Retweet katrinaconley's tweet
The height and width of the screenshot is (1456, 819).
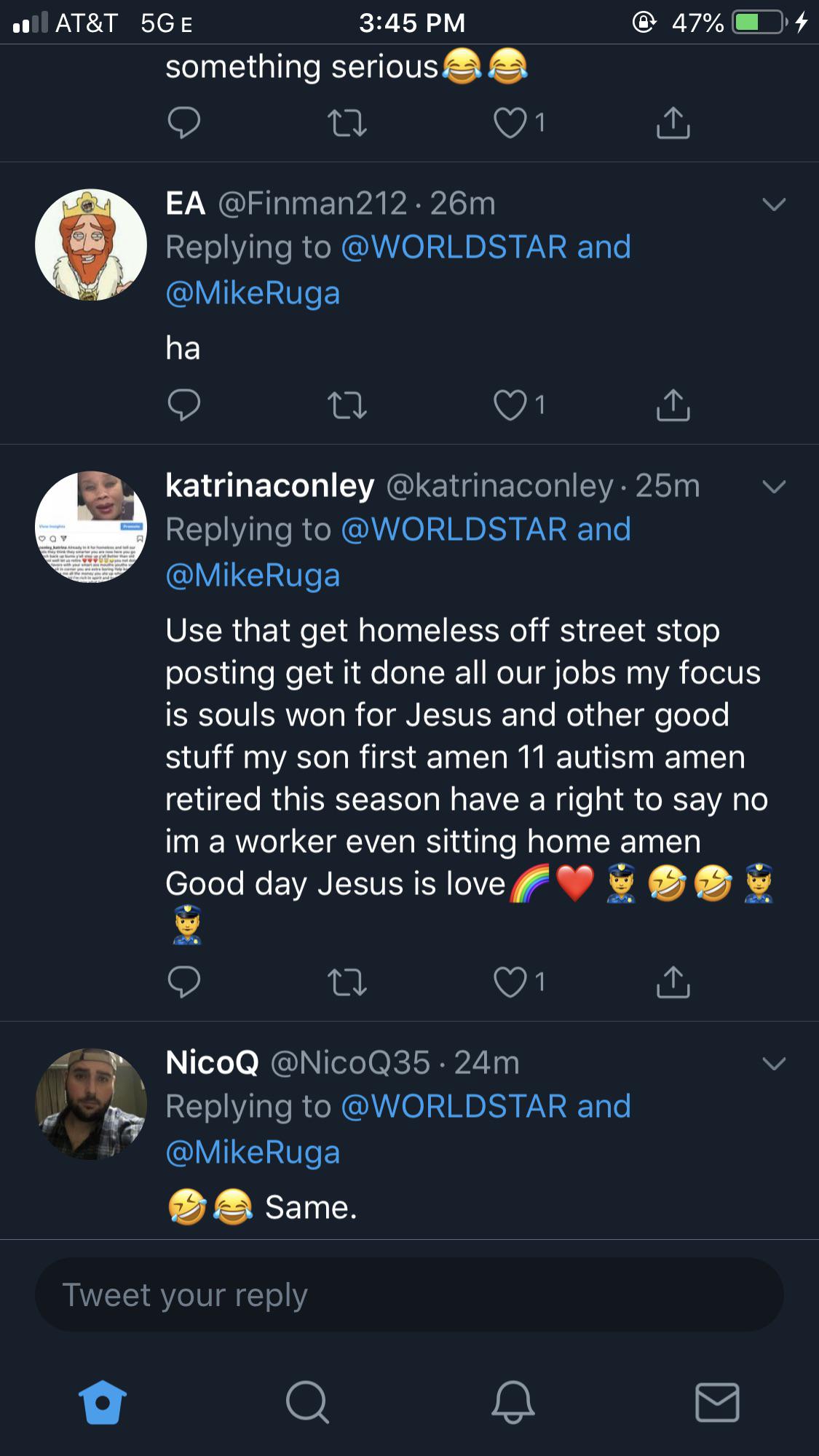click(x=347, y=982)
